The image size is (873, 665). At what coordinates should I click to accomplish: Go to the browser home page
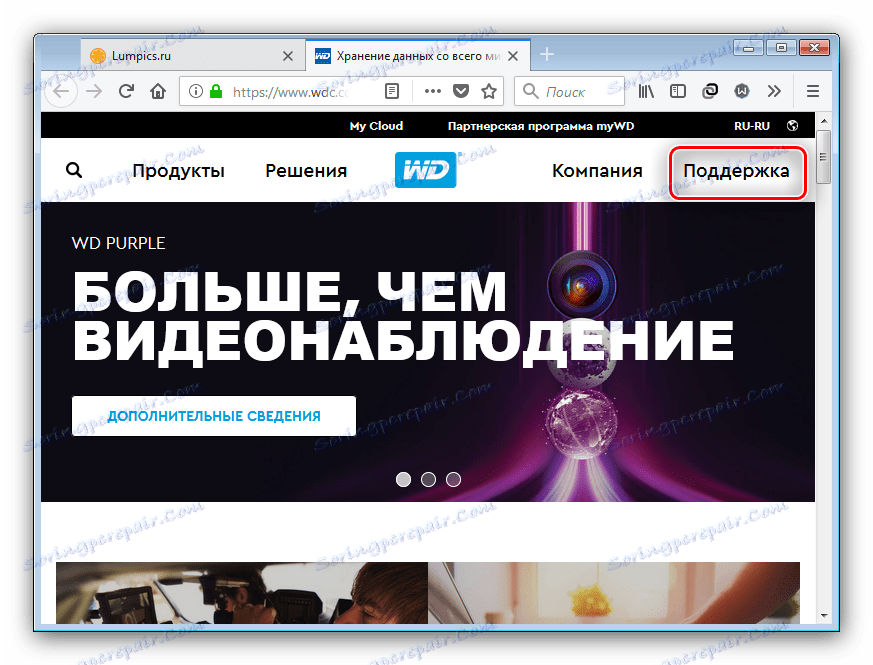158,91
